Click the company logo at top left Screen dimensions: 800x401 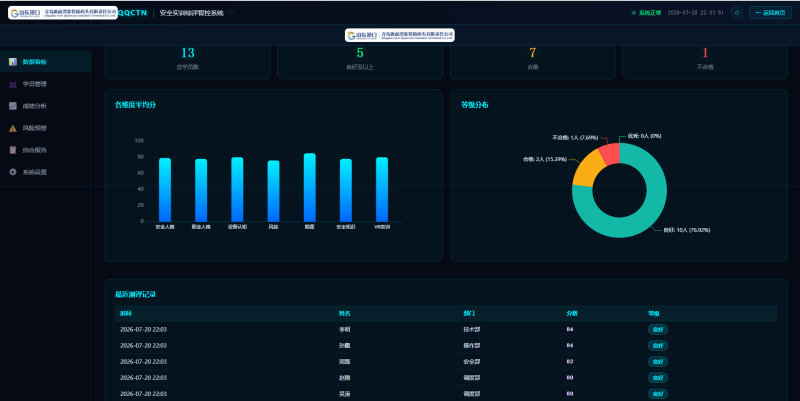(62, 13)
